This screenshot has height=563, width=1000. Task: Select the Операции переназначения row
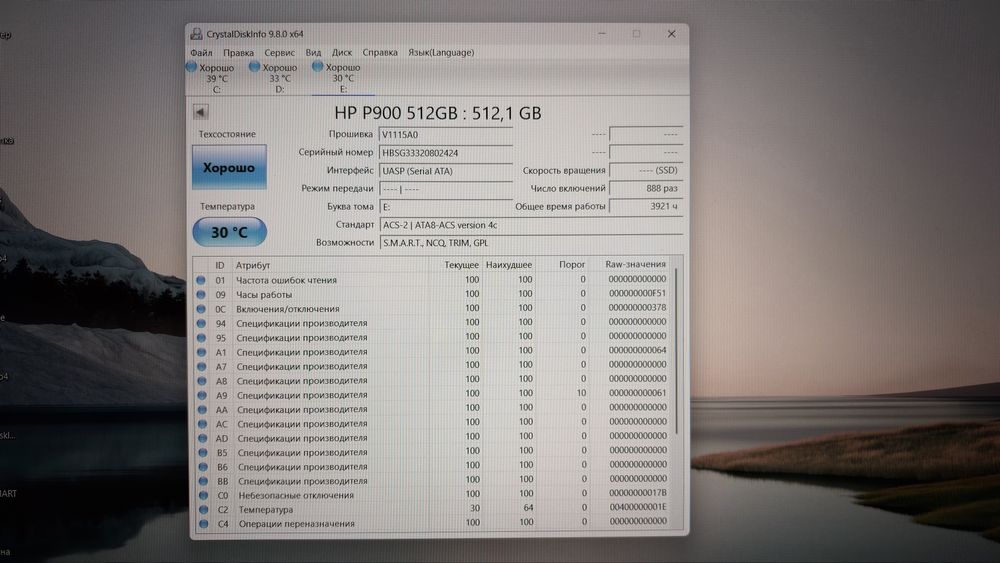click(434, 523)
